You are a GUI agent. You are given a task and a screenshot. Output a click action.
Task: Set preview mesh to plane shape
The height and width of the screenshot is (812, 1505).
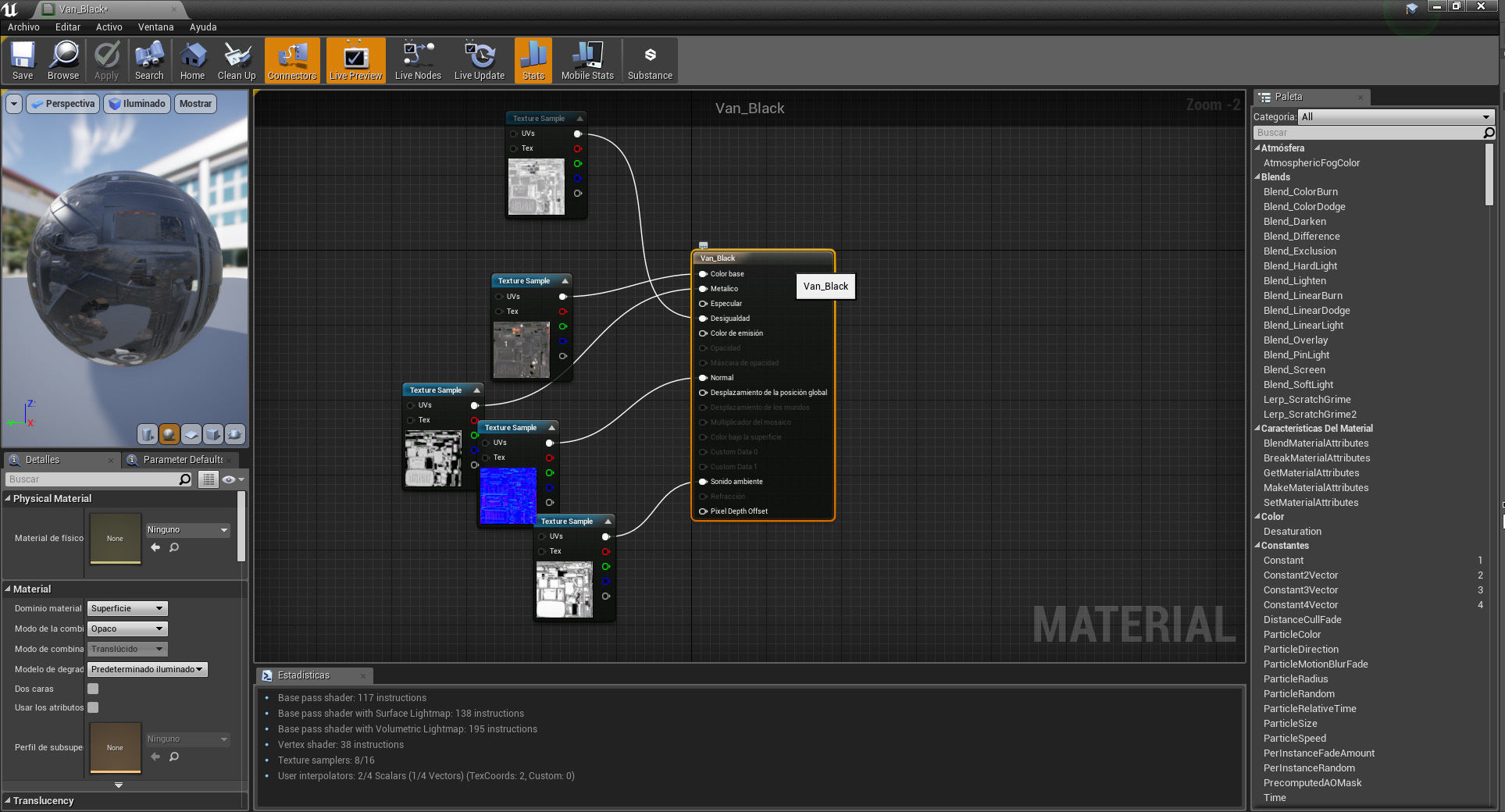[x=191, y=434]
